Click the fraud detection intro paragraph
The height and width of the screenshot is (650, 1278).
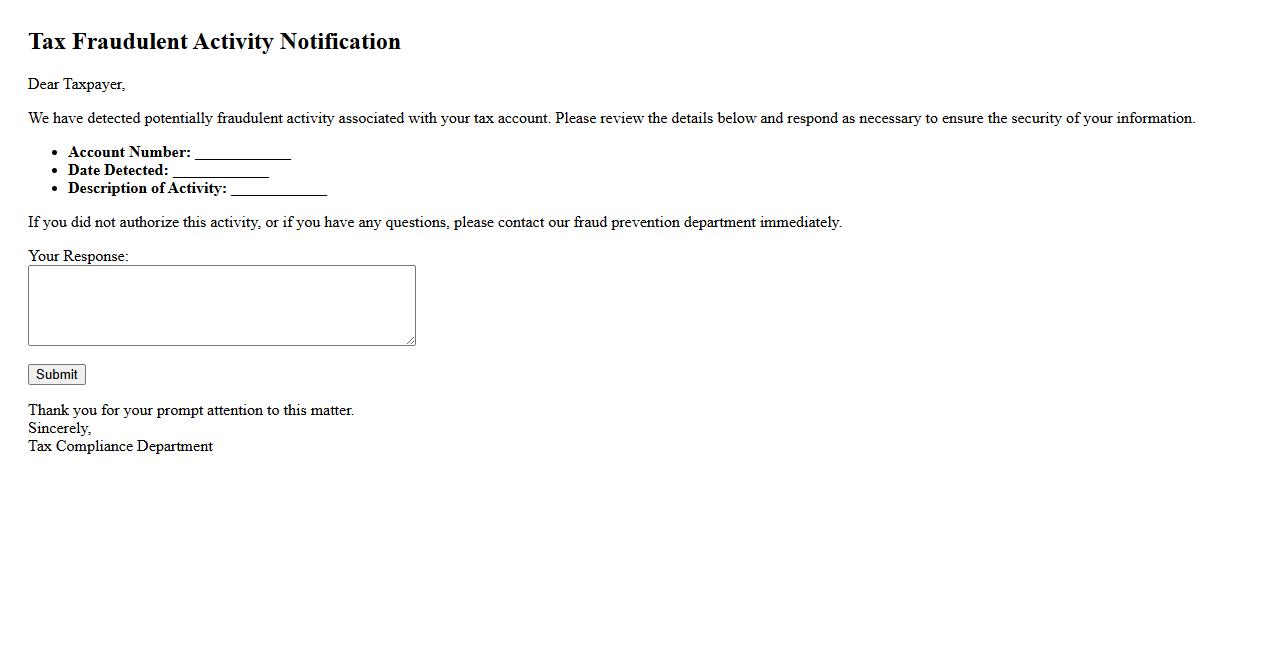611,118
